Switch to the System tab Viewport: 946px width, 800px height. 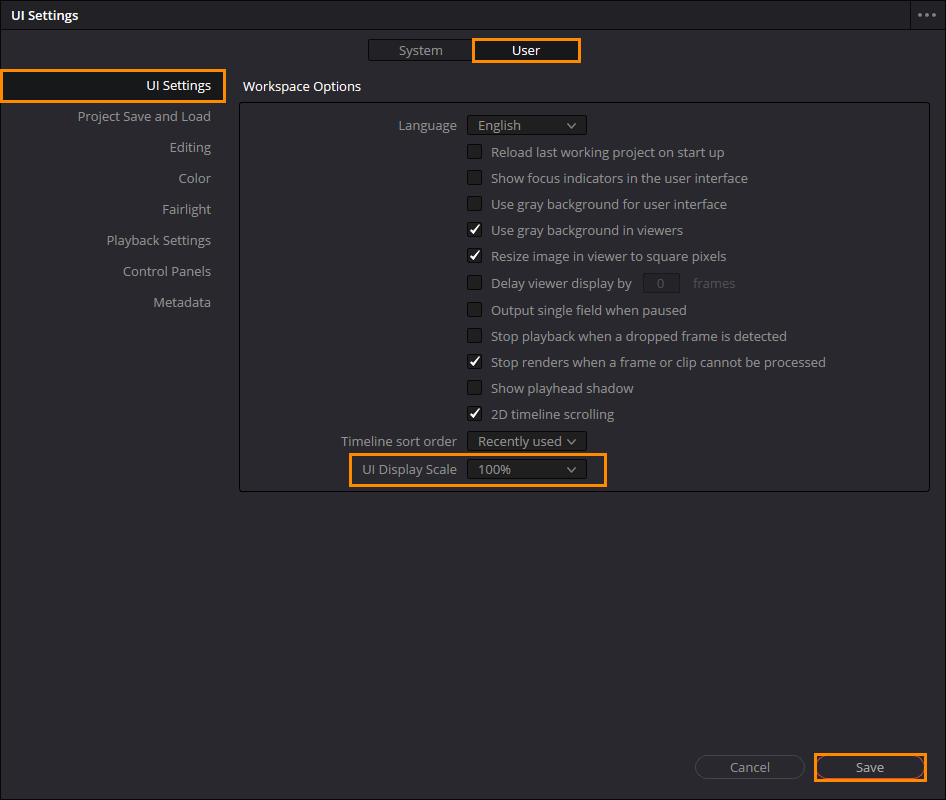coord(421,51)
